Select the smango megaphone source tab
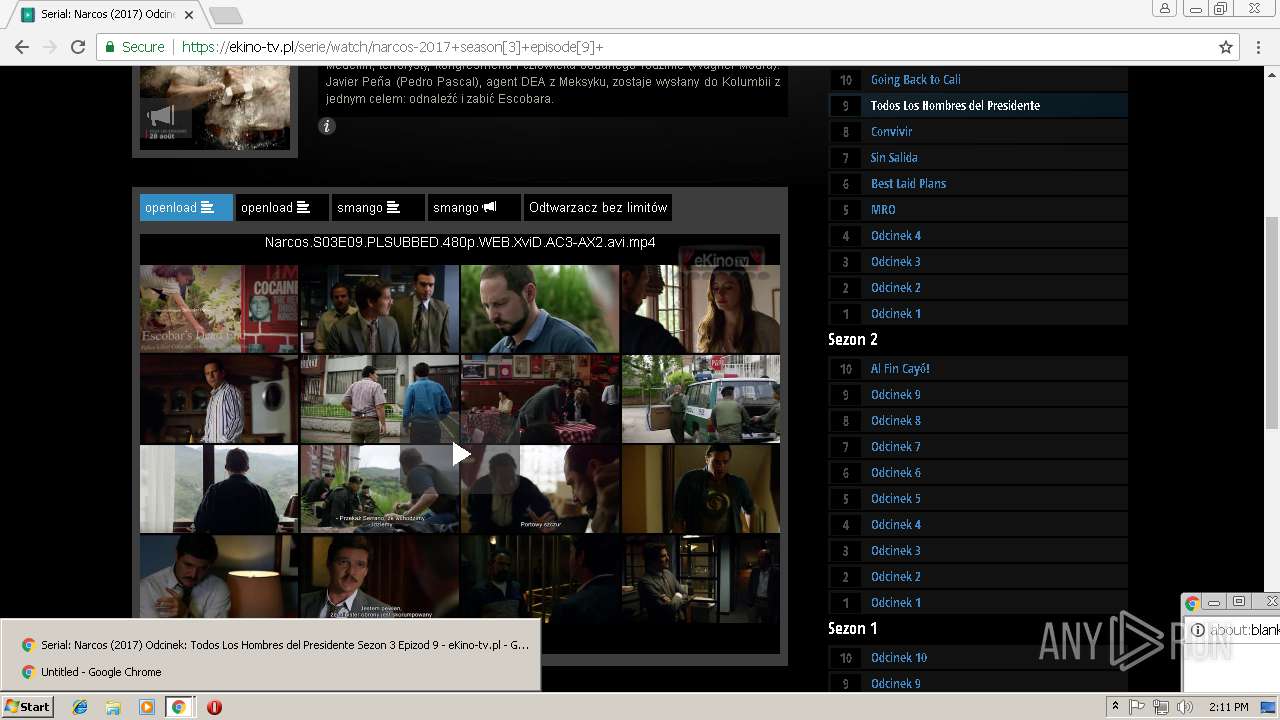Image resolution: width=1280 pixels, height=720 pixels. point(474,207)
